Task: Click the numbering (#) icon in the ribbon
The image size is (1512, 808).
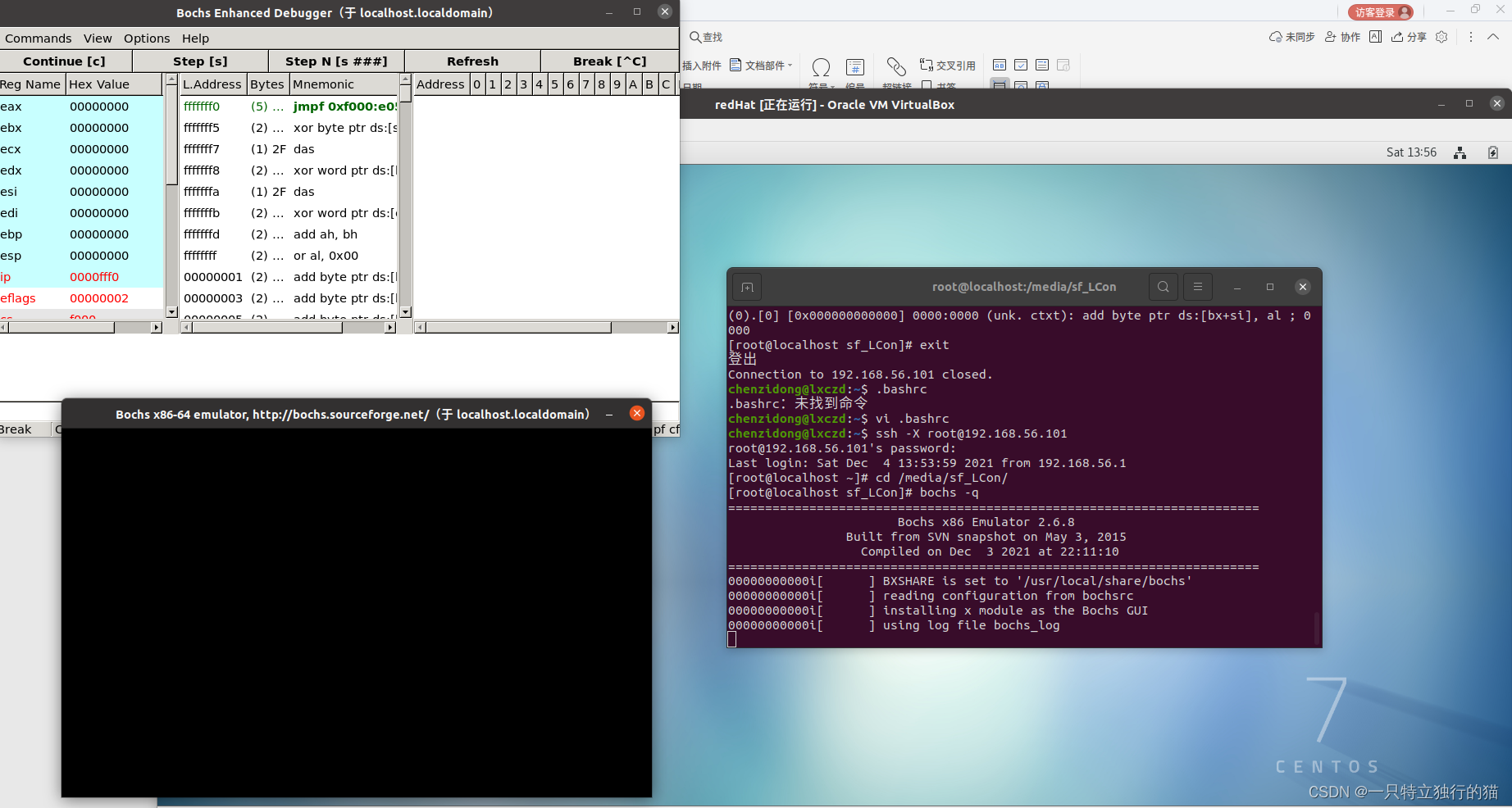Action: (x=855, y=66)
